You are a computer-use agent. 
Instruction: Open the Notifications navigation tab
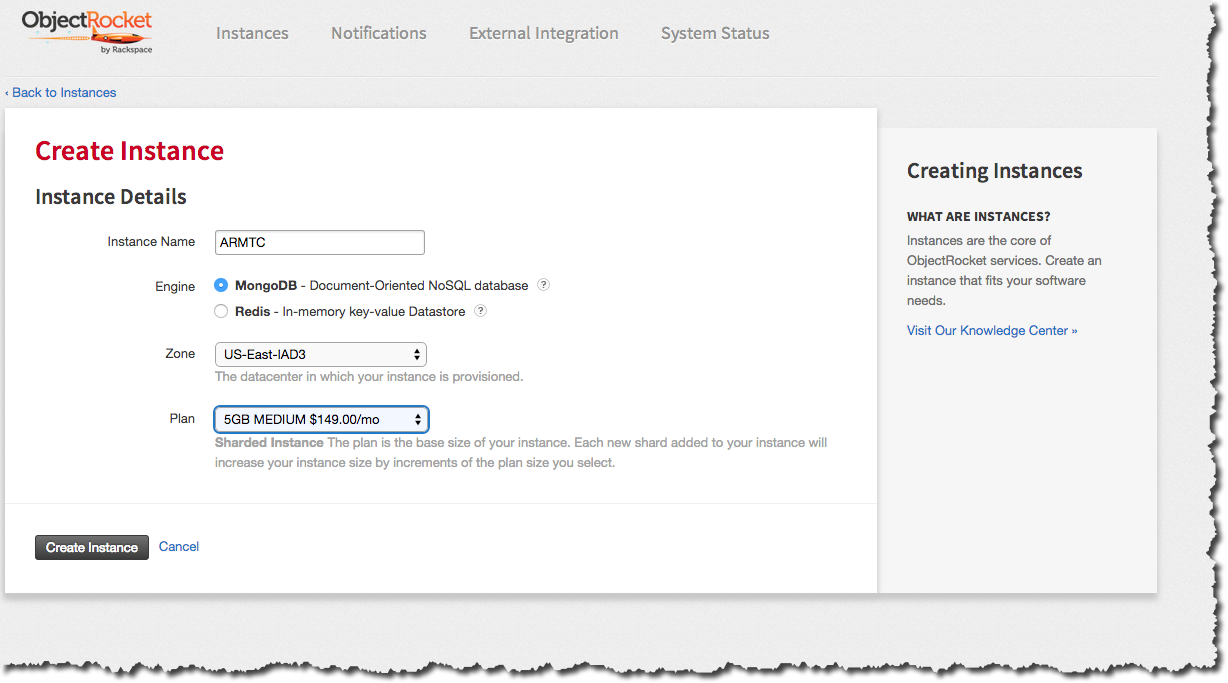point(379,33)
